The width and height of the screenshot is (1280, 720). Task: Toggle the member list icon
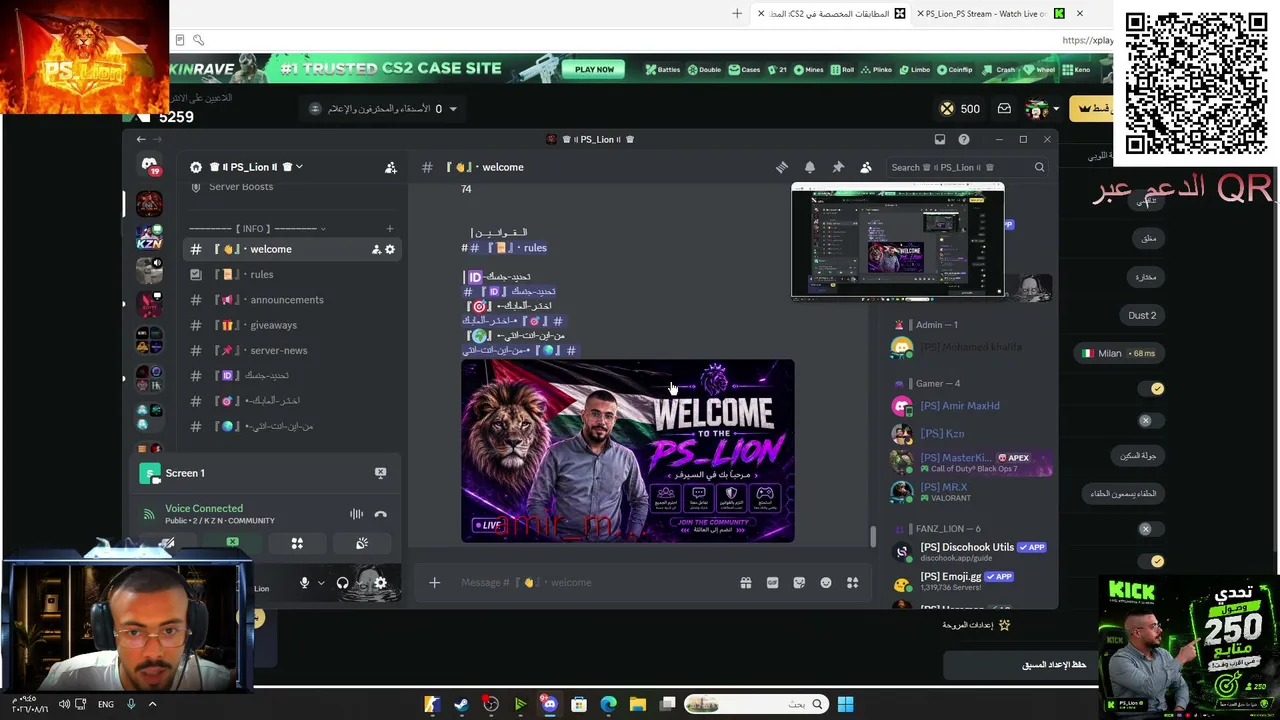[x=866, y=167]
